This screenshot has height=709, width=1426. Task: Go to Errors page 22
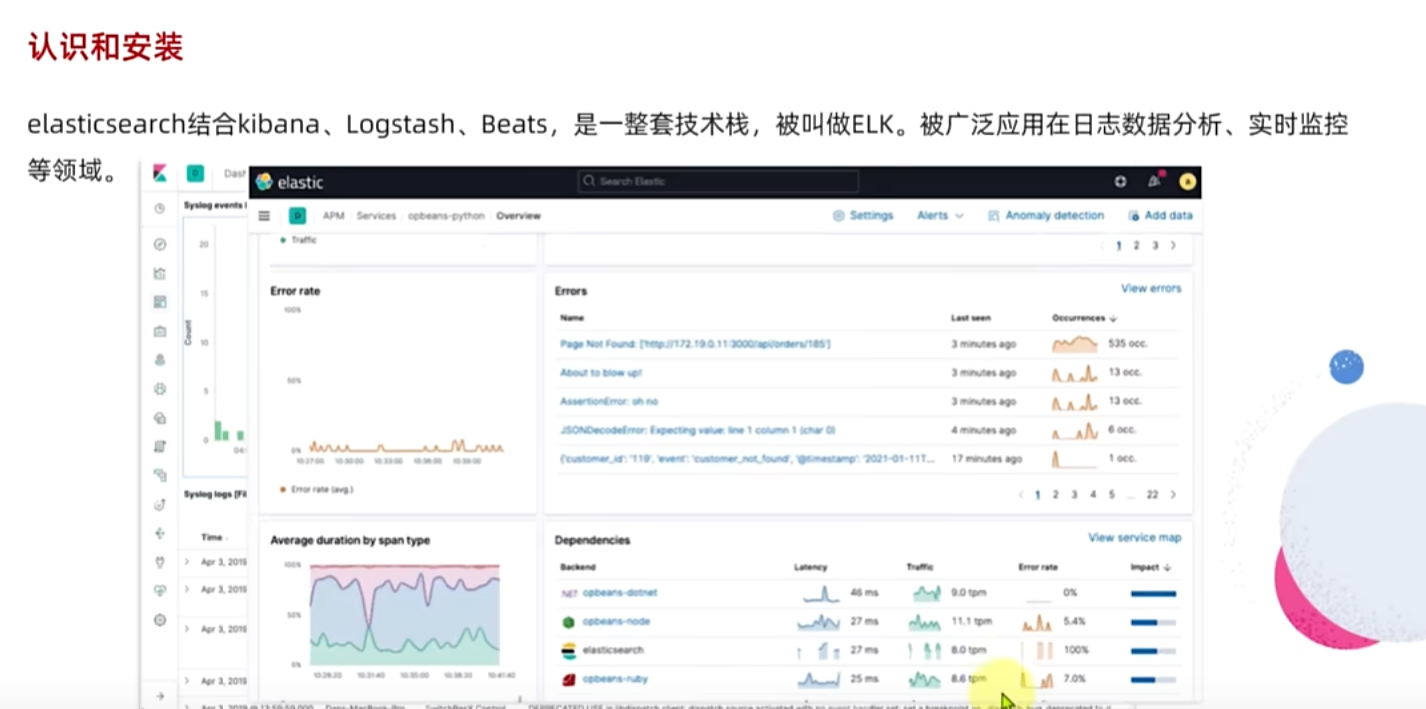click(x=1152, y=495)
